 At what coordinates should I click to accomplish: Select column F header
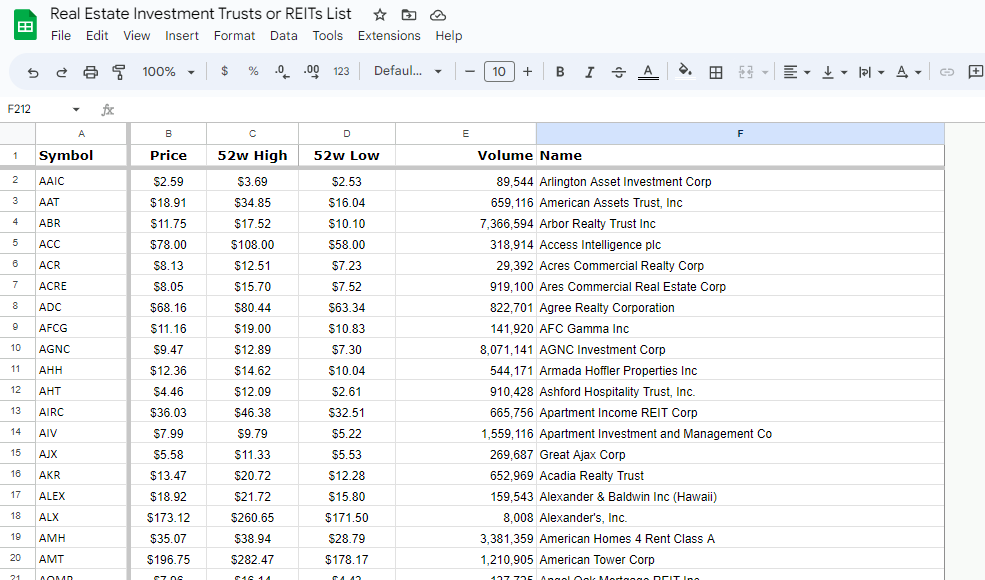[x=740, y=134]
